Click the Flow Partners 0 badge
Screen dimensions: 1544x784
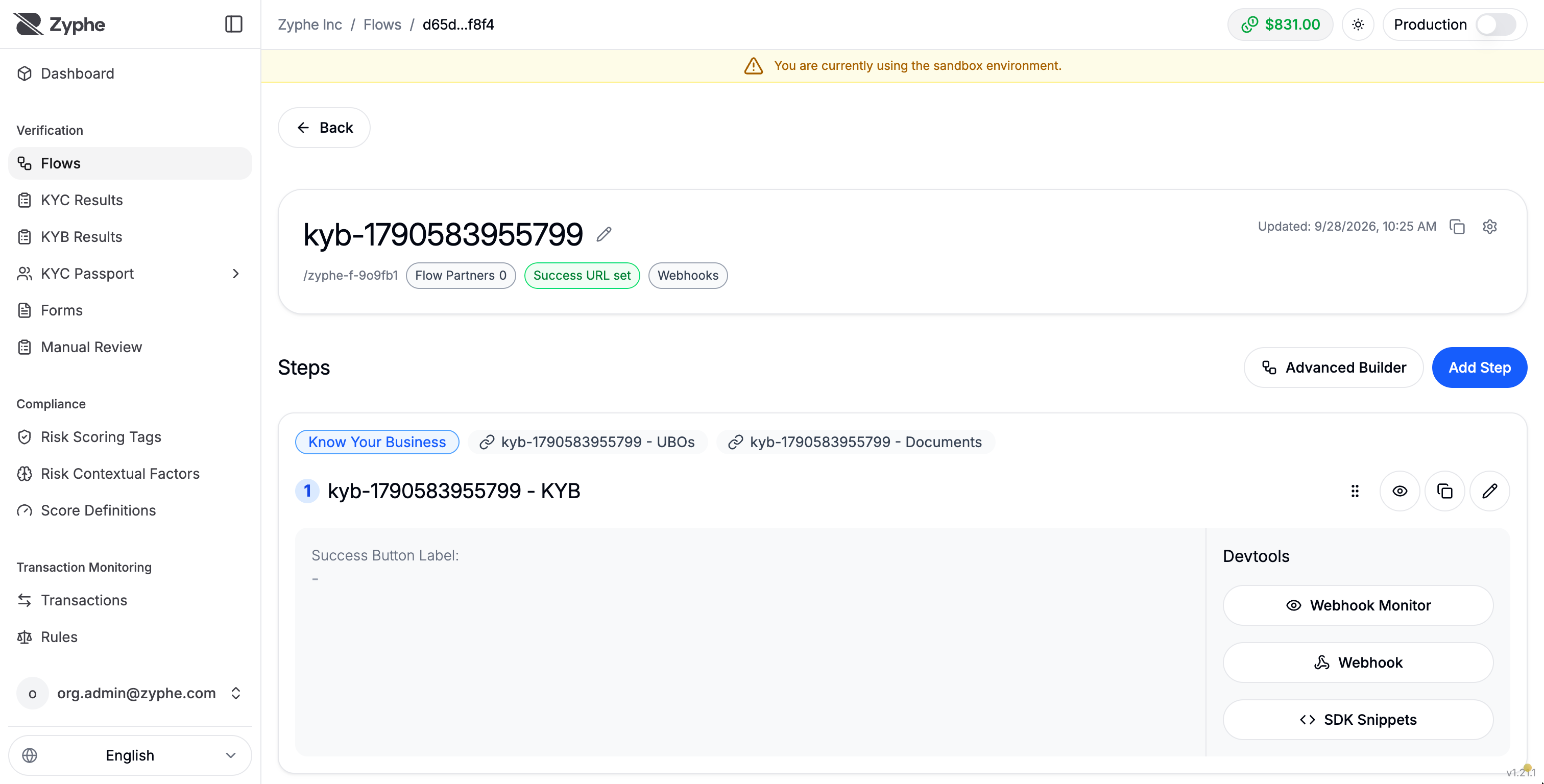click(x=461, y=276)
